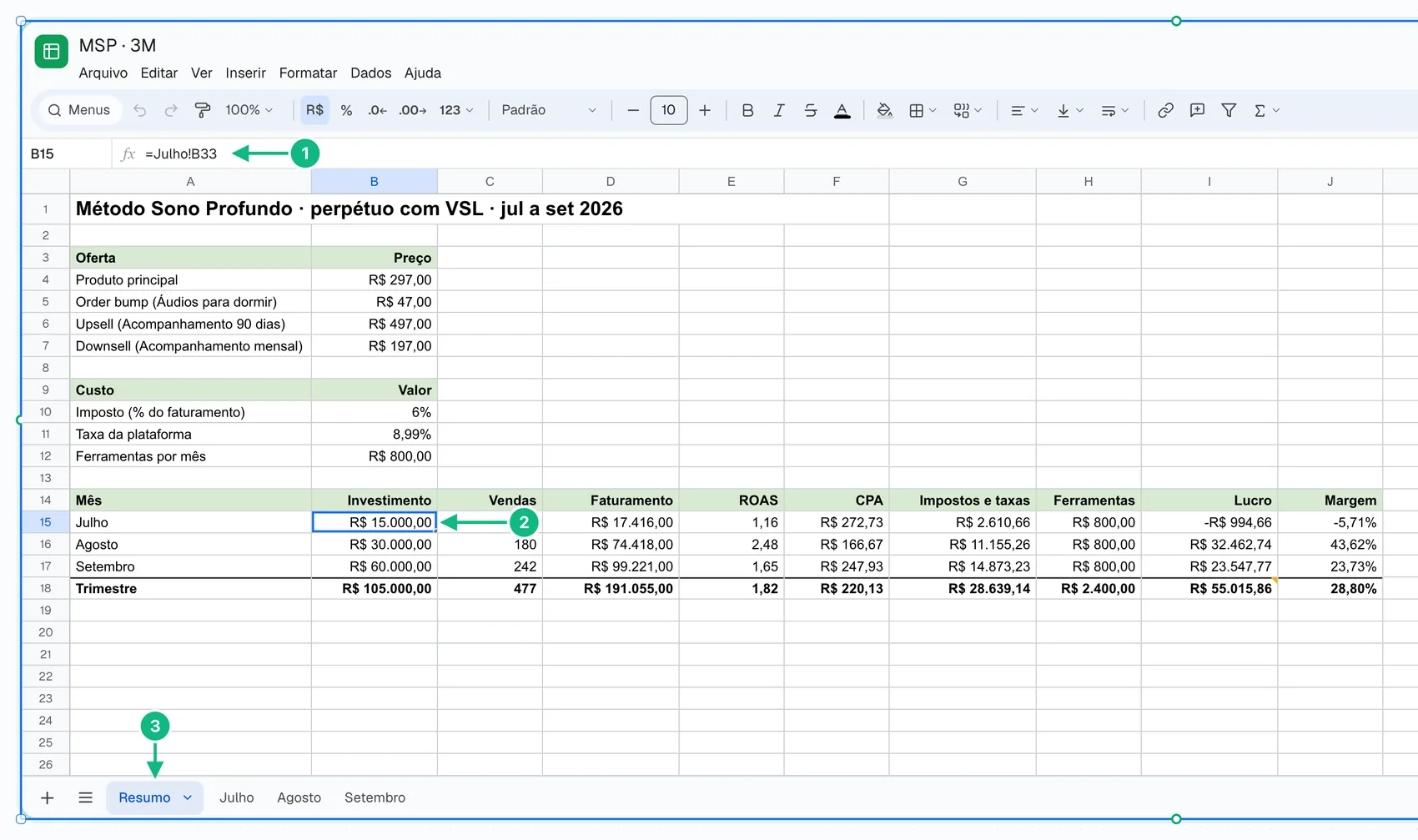The width and height of the screenshot is (1418, 840).
Task: Decrease font size with minus button
Action: tap(633, 110)
